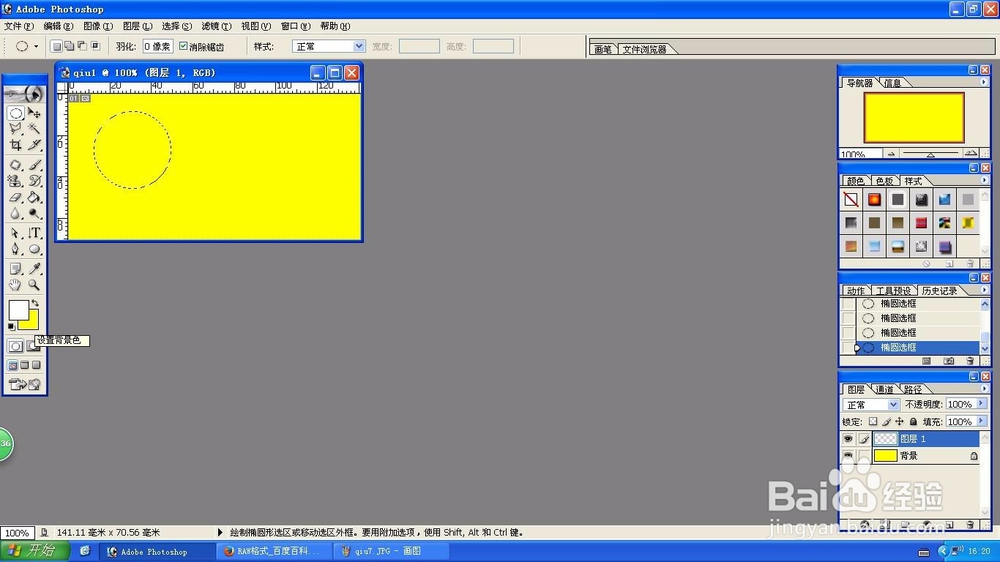Swap foreground and background colors

point(35,304)
